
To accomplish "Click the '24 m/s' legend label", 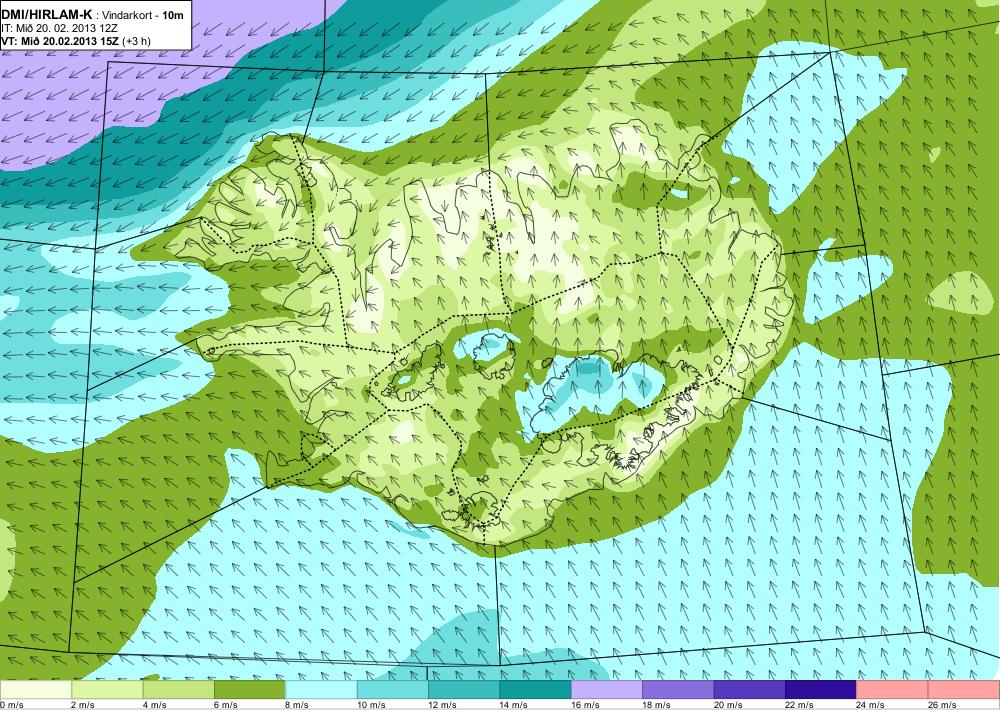I will click(x=871, y=705).
